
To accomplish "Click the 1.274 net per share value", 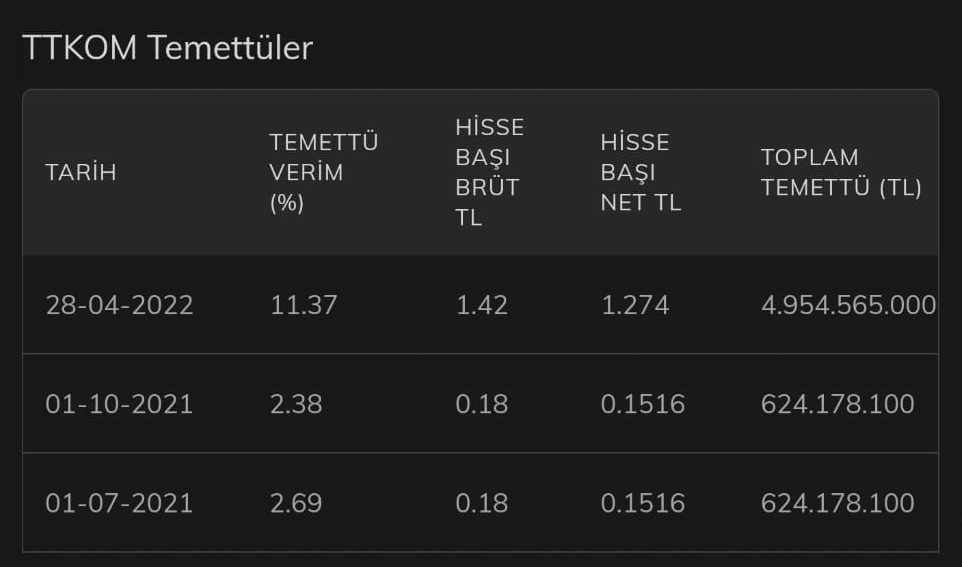I will tap(635, 305).
